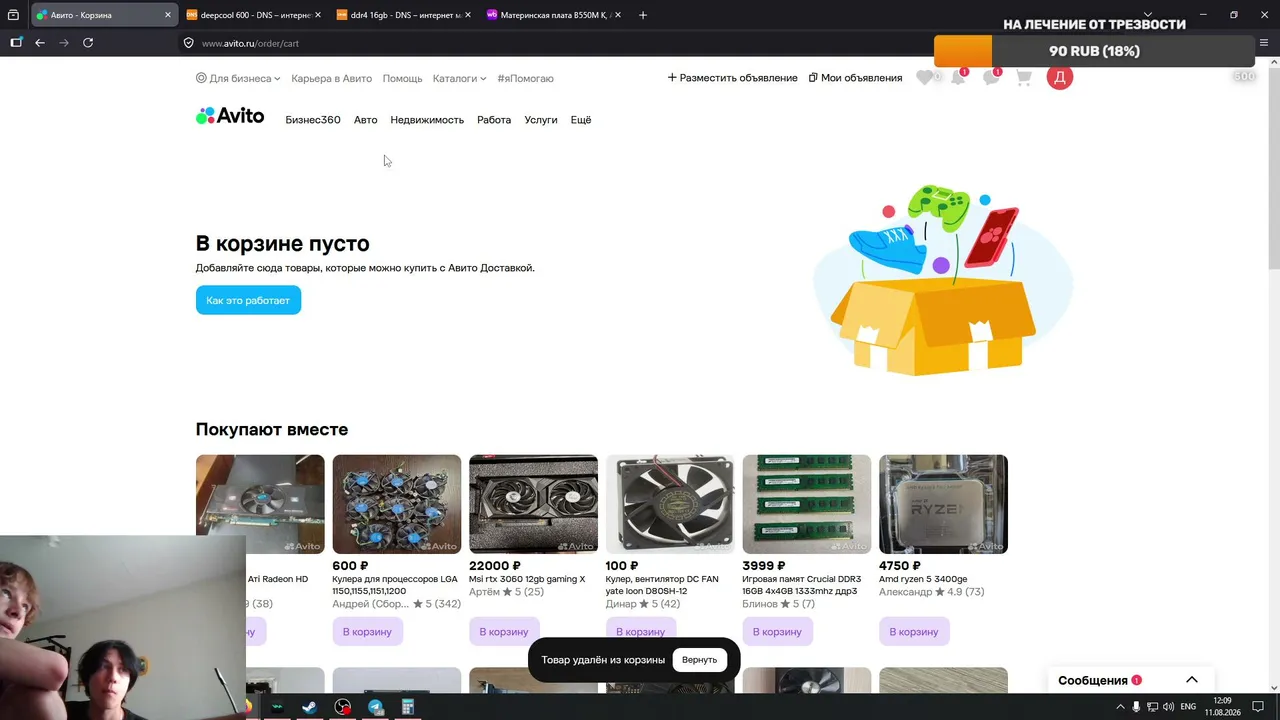Open volume control in system tray
This screenshot has height=720, width=1280.
1168,707
